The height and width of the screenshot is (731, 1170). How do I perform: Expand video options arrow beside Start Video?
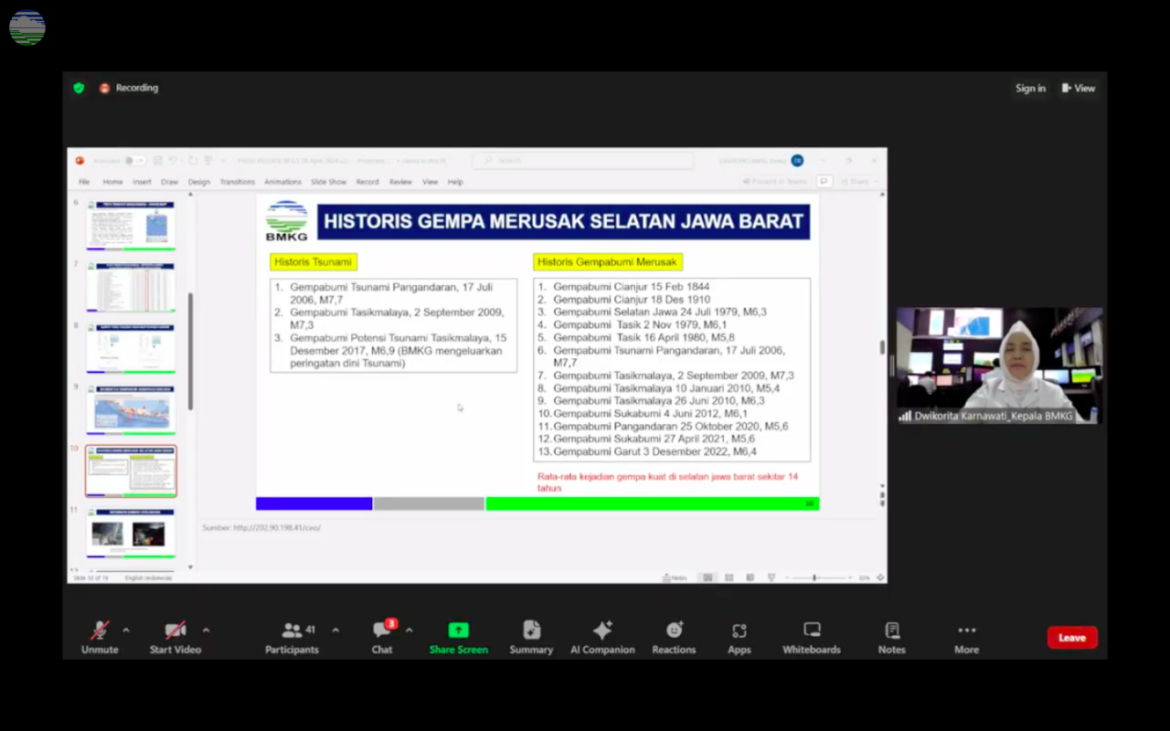[x=206, y=631]
